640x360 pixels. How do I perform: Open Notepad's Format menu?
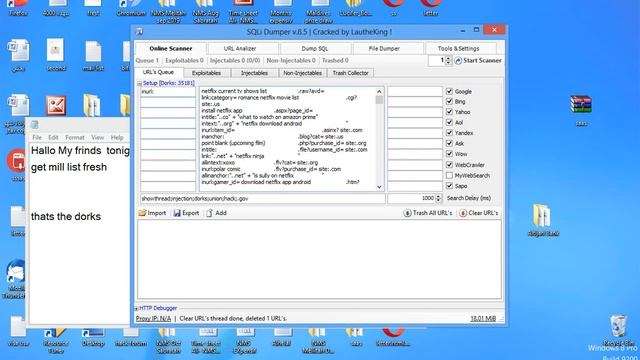click(x=75, y=138)
